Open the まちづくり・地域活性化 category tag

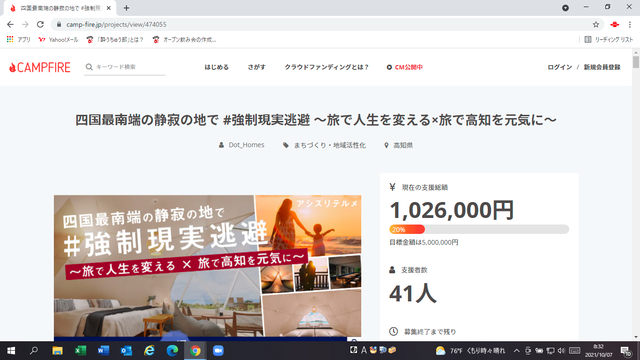324,145
